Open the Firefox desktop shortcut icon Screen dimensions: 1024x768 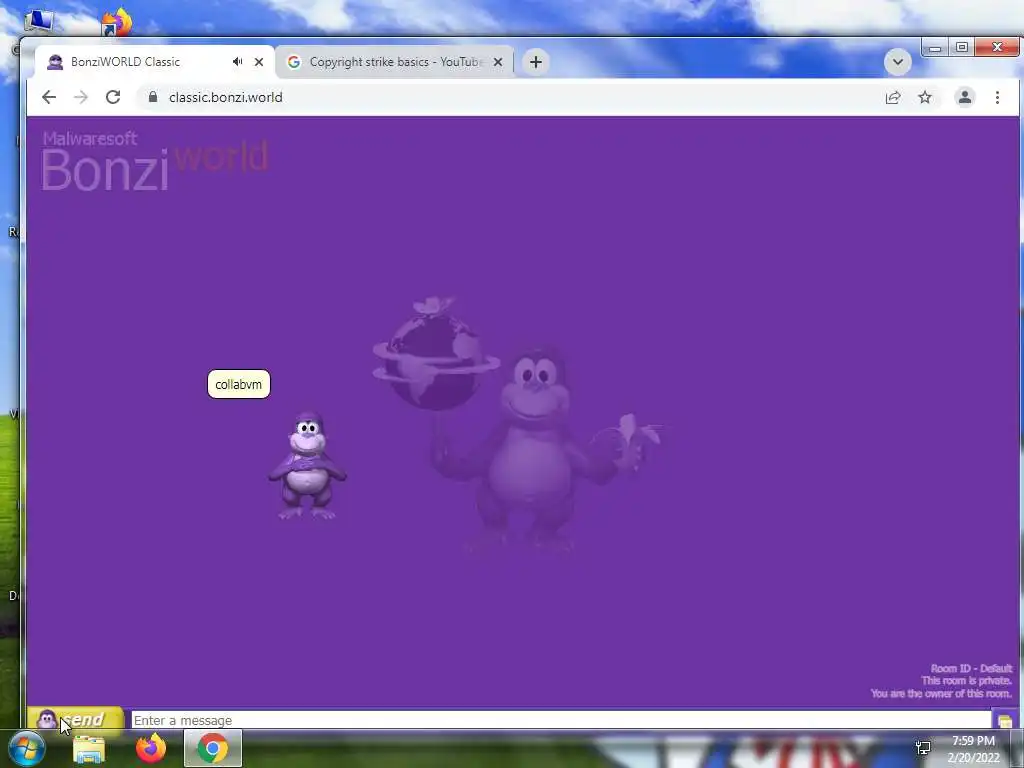117,22
